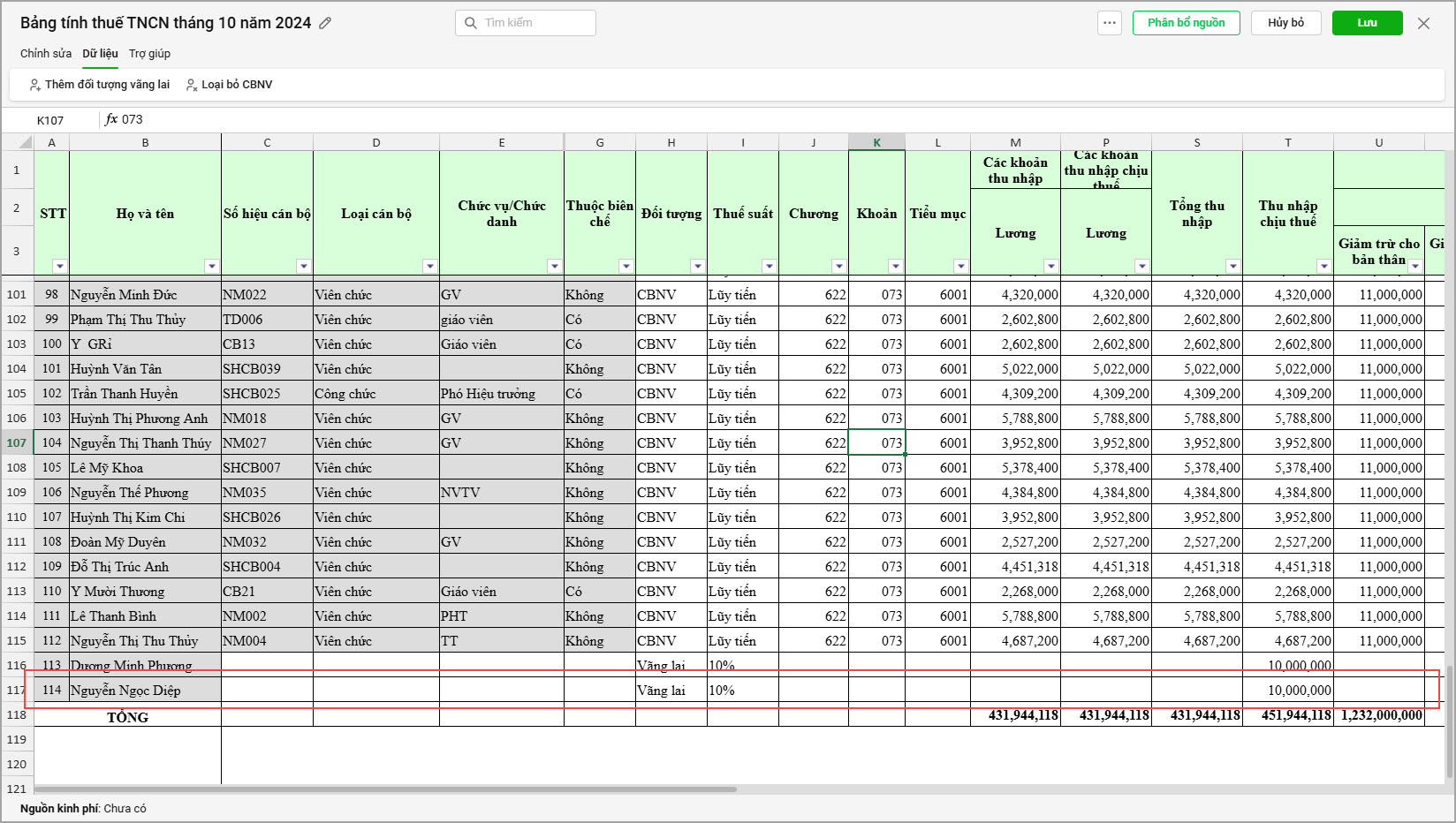Open the Trợ giúp menu
Viewport: 1456px width, 823px height.
149,54
